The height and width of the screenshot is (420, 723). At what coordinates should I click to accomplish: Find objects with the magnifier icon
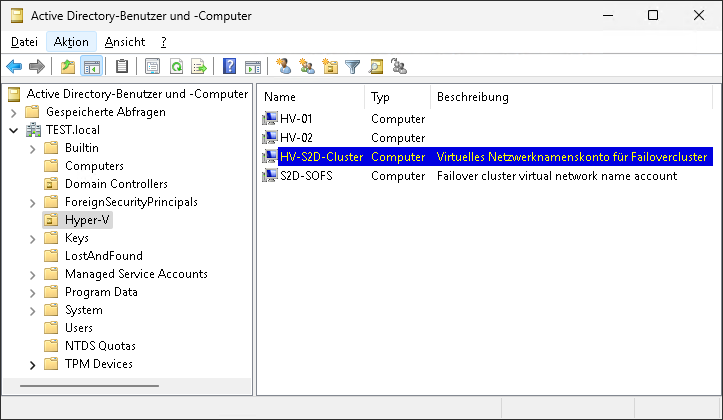376,67
